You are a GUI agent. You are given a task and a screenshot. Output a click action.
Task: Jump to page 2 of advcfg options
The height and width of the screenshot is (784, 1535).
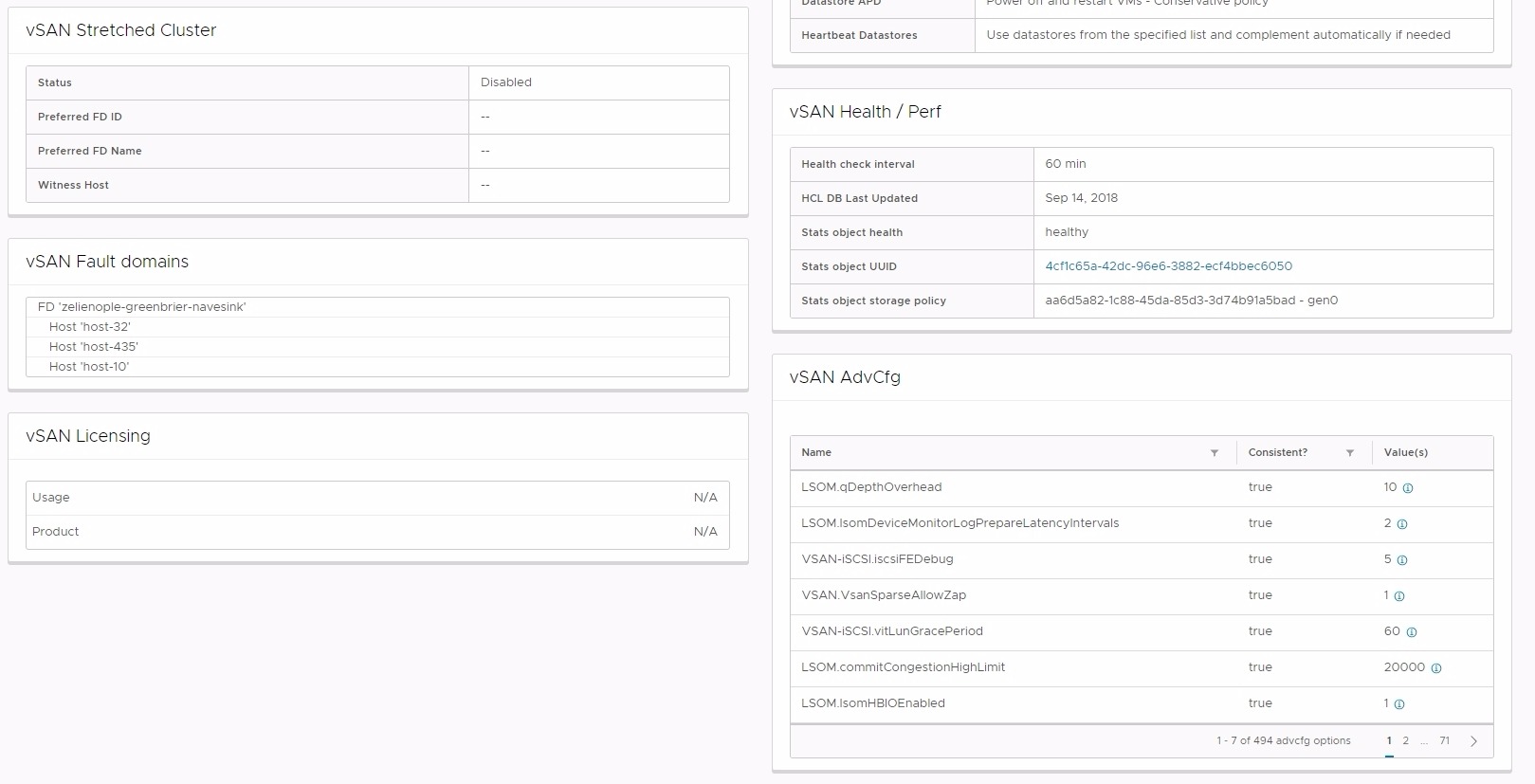click(1405, 741)
